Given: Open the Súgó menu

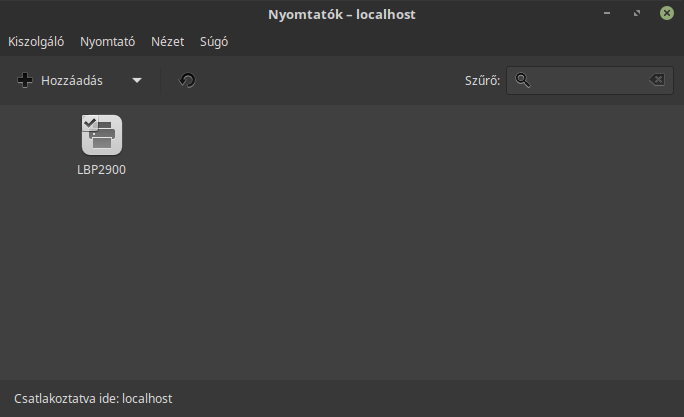Looking at the screenshot, I should point(214,42).
